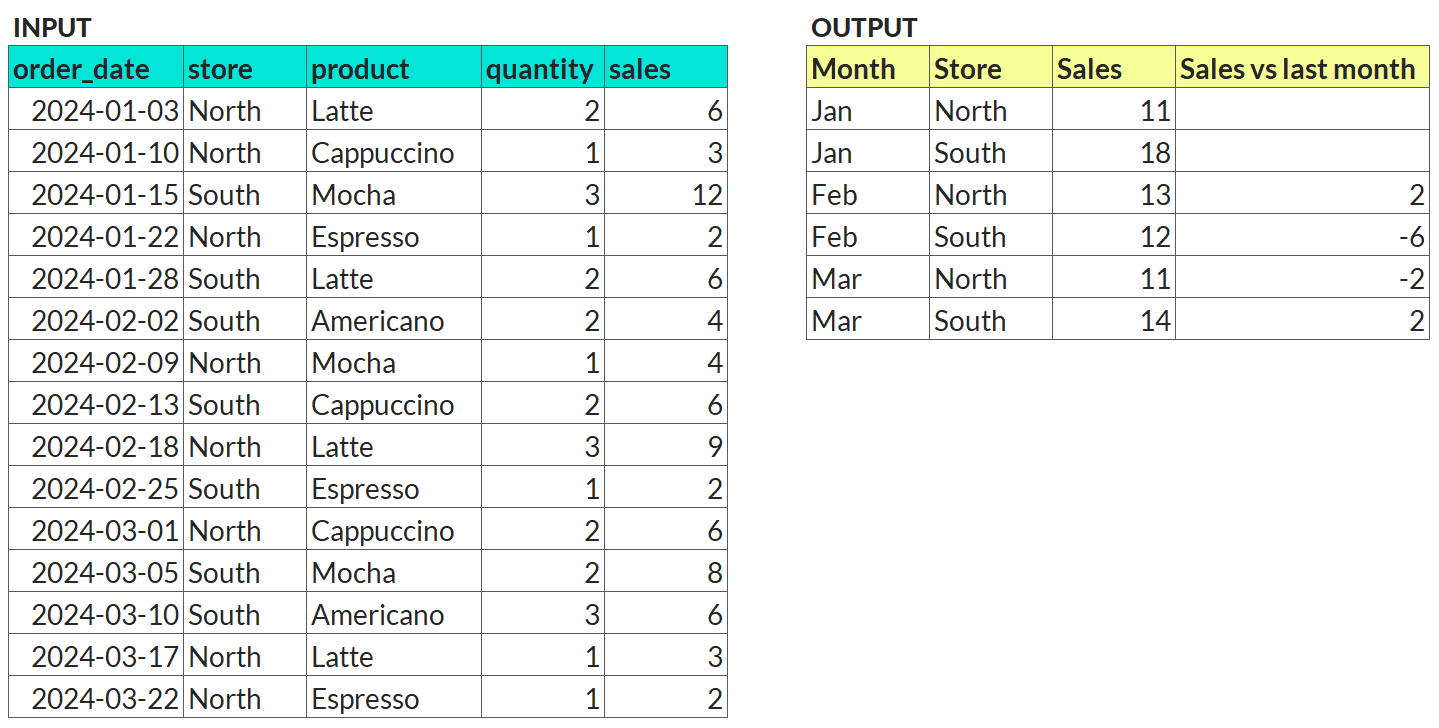Click the OUTPUT label above the table
The height and width of the screenshot is (728, 1439).
[864, 27]
